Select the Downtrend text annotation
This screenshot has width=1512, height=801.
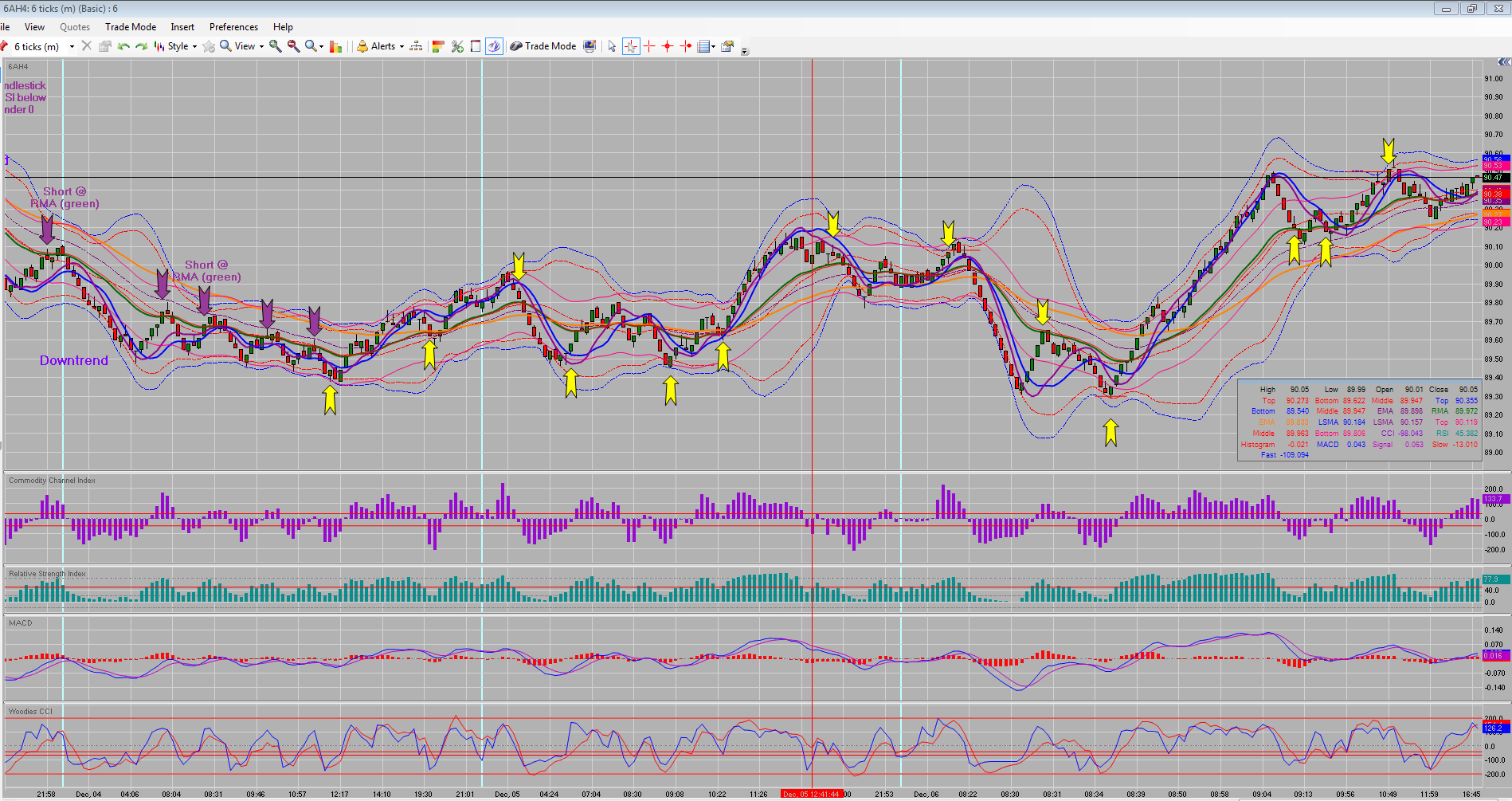(x=74, y=360)
